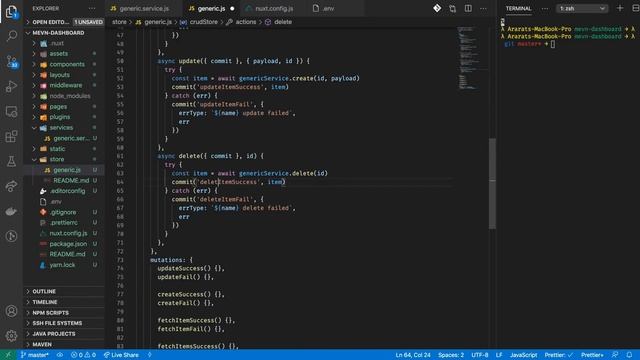Viewport: 640px width, 360px height.
Task: Open editor More Actions ellipsis
Action: point(483,8)
